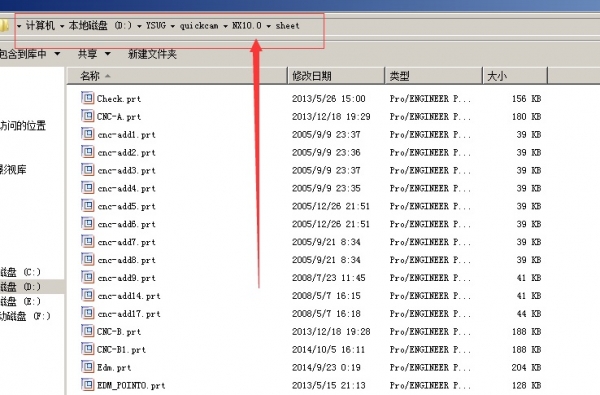Click the CNC-B1.prt file icon
Viewport: 600px width, 395px height.
pos(88,349)
